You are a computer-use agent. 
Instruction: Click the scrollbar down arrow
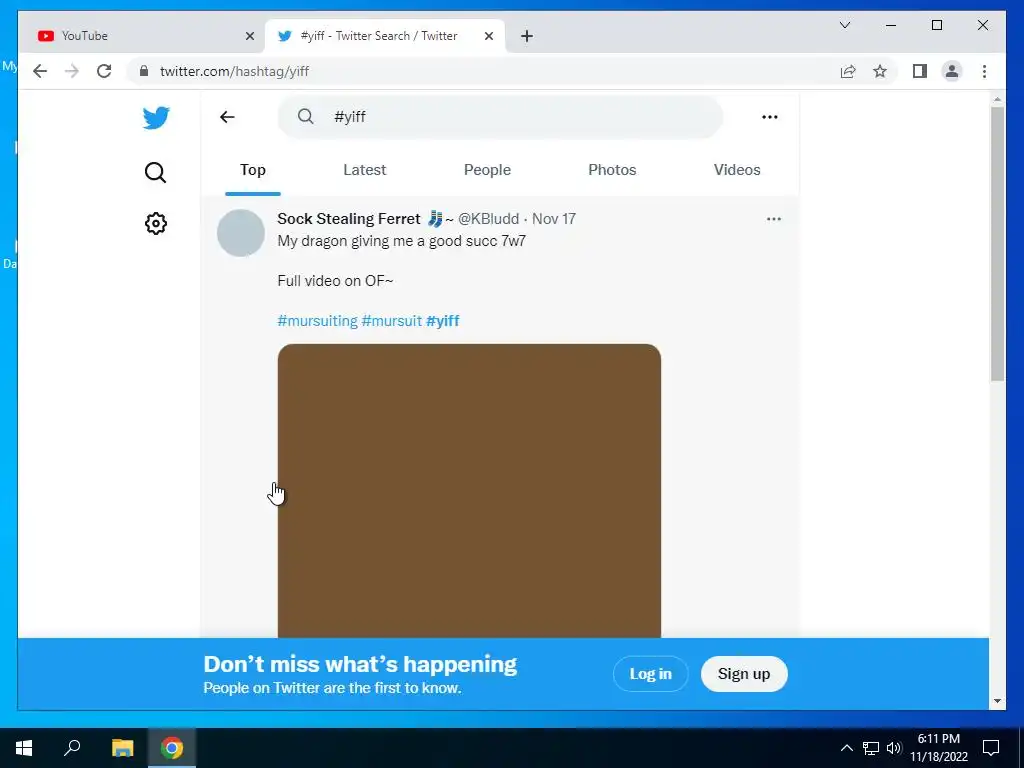click(x=997, y=701)
